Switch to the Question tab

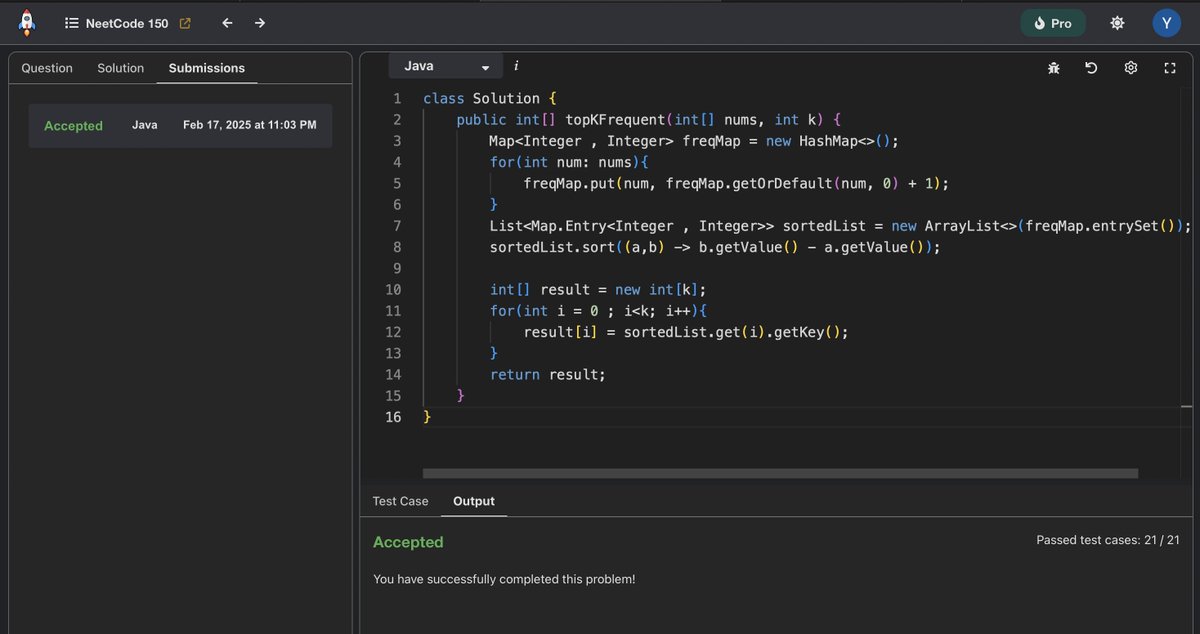46,68
